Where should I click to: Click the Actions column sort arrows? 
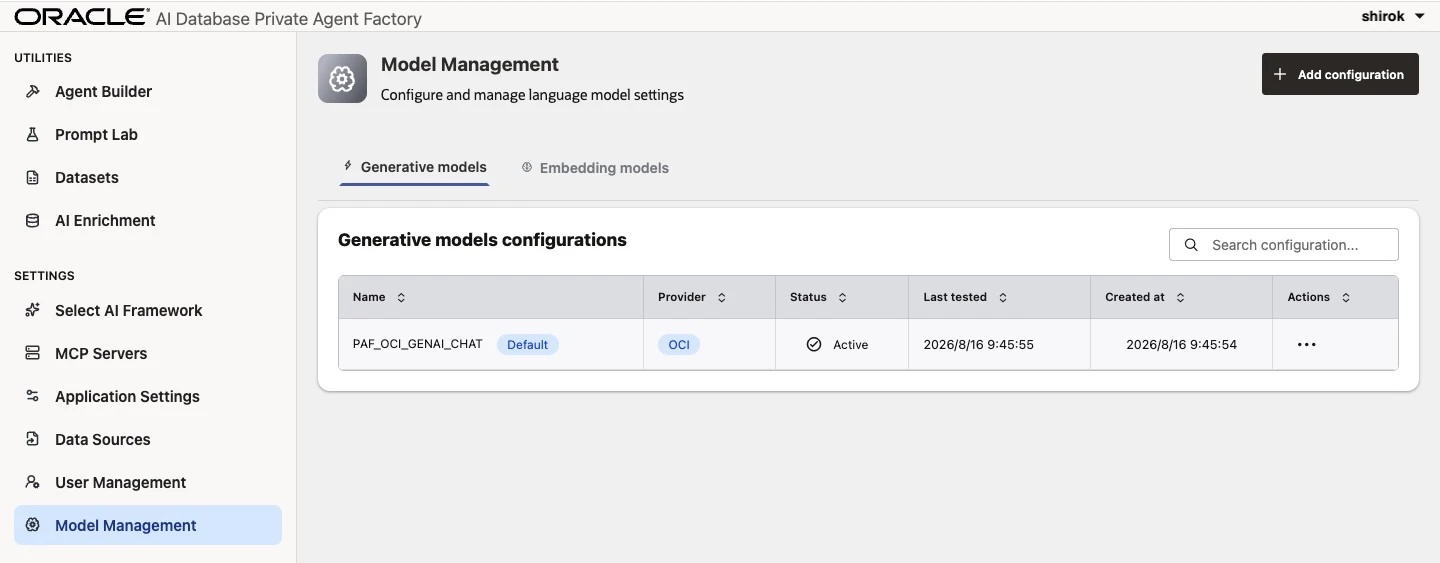click(x=1346, y=297)
